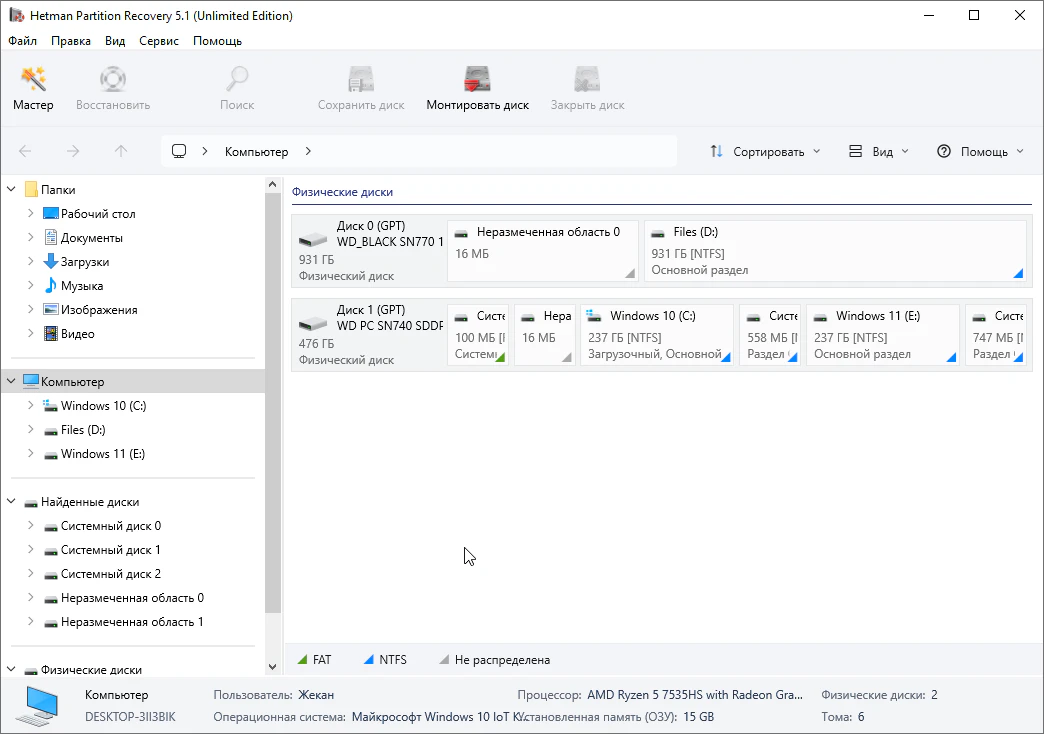This screenshot has width=1044, height=734.
Task: Select the Диск 0 WD_BLACK SN770 drive
Action: 368,251
